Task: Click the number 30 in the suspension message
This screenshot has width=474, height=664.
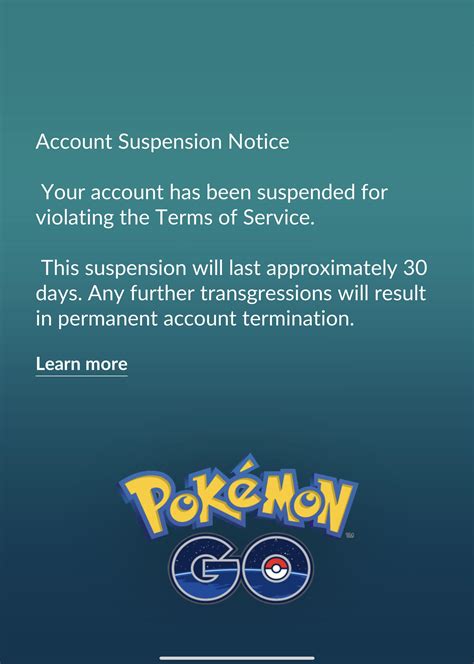Action: tap(415, 268)
